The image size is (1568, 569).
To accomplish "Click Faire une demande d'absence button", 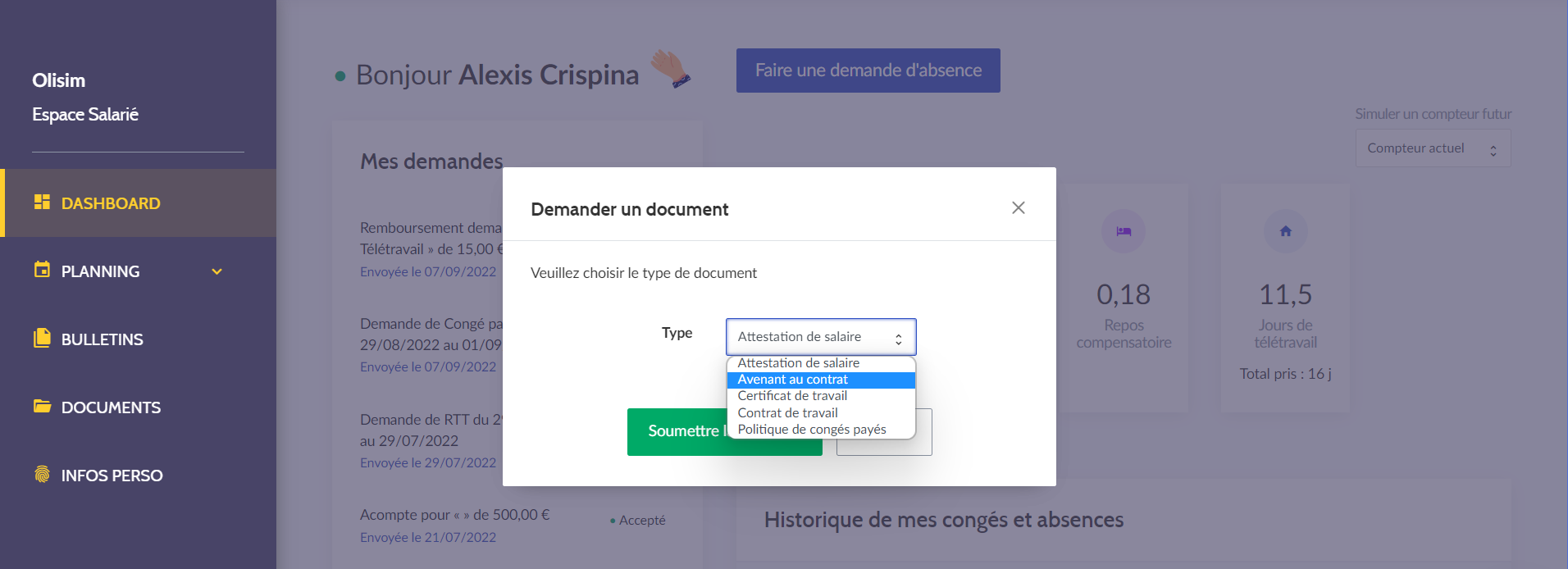I will 868,71.
